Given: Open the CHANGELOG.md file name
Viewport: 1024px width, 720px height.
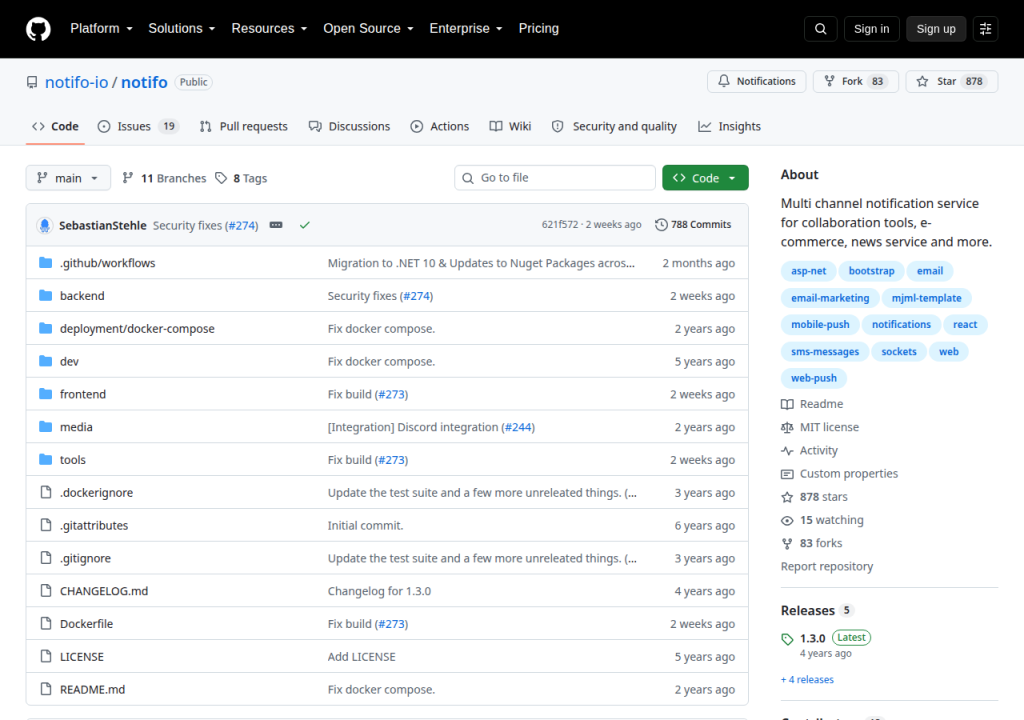Looking at the screenshot, I should click(104, 591).
